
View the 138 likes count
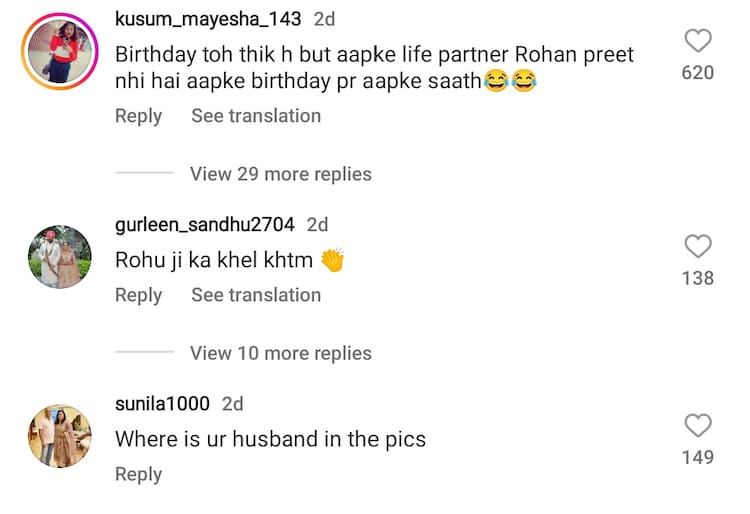click(x=697, y=278)
